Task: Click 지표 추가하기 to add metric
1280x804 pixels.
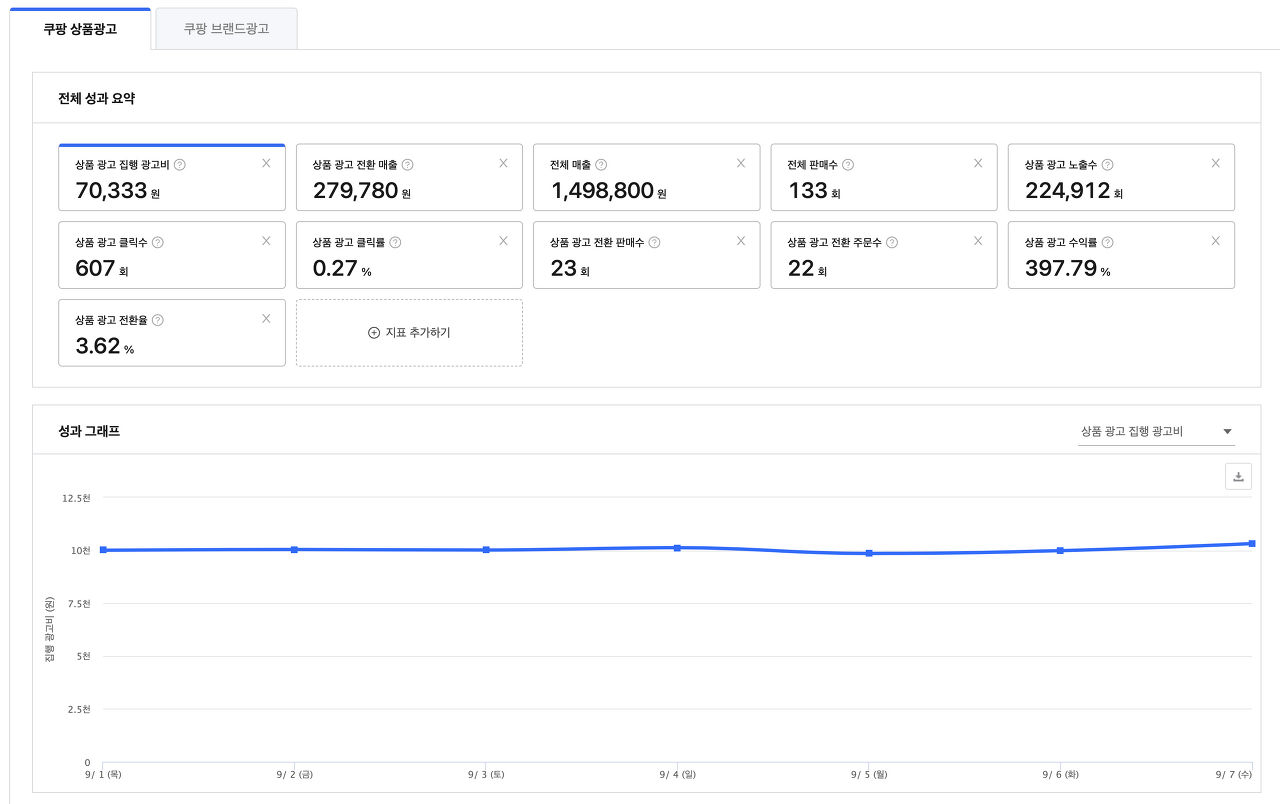Action: tap(409, 333)
